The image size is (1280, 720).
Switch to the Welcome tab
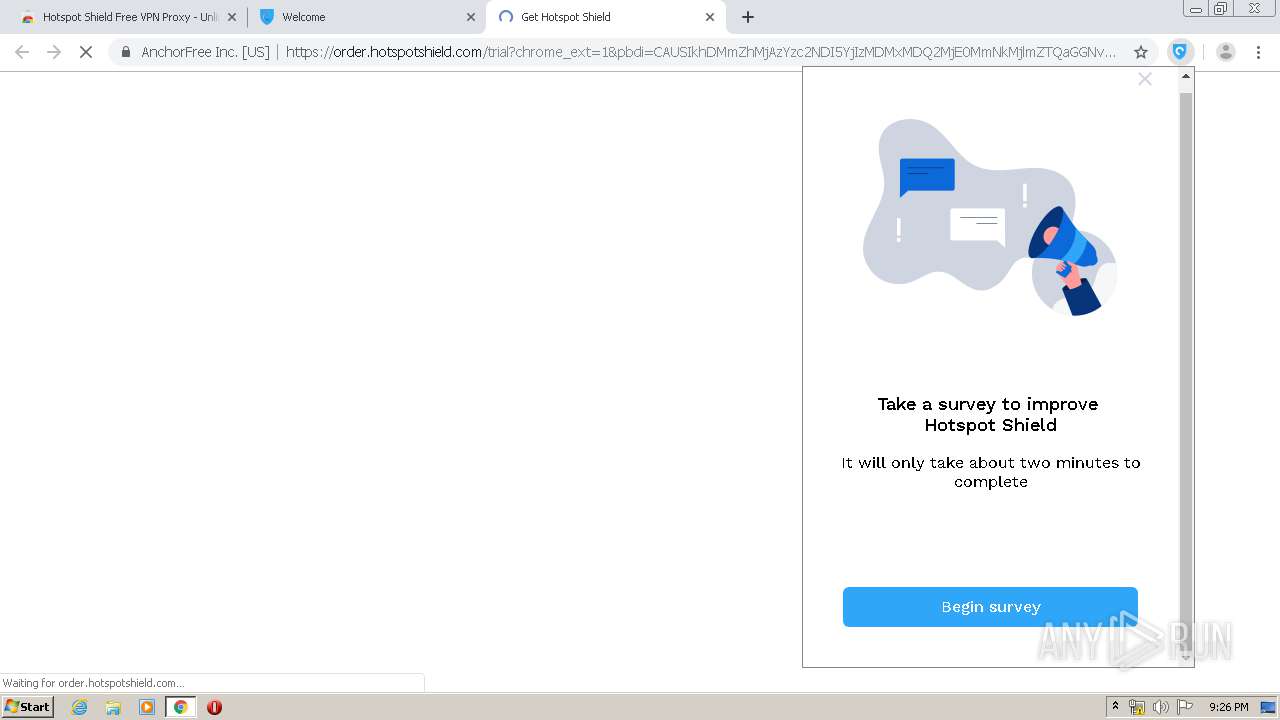pos(365,17)
